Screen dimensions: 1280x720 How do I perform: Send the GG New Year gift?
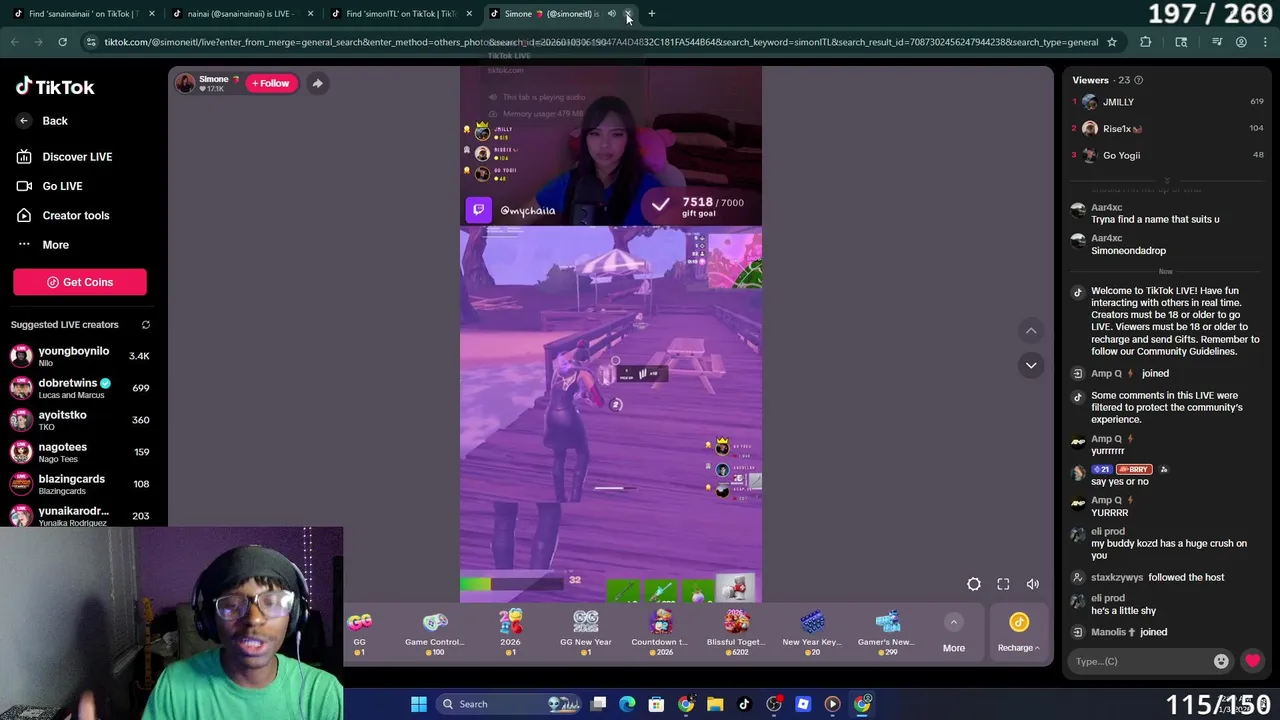(586, 633)
